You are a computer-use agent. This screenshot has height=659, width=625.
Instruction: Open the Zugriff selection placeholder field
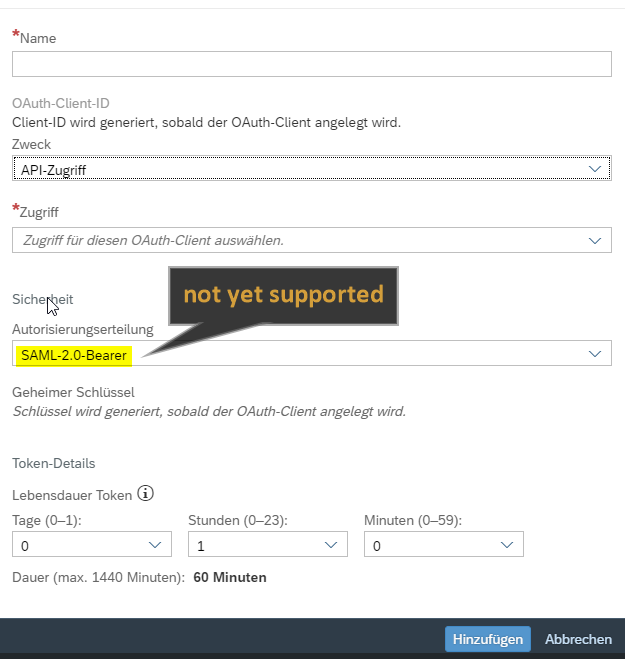click(300, 240)
